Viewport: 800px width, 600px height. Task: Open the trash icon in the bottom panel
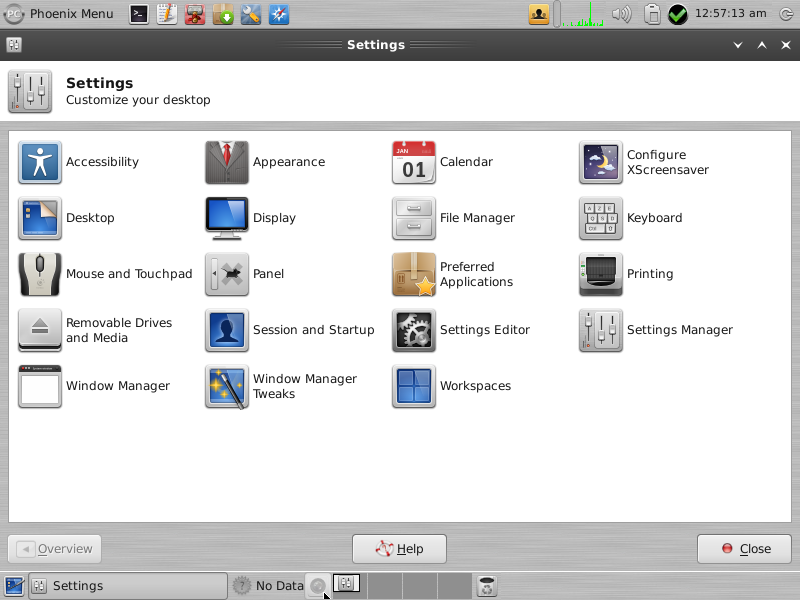click(x=487, y=586)
